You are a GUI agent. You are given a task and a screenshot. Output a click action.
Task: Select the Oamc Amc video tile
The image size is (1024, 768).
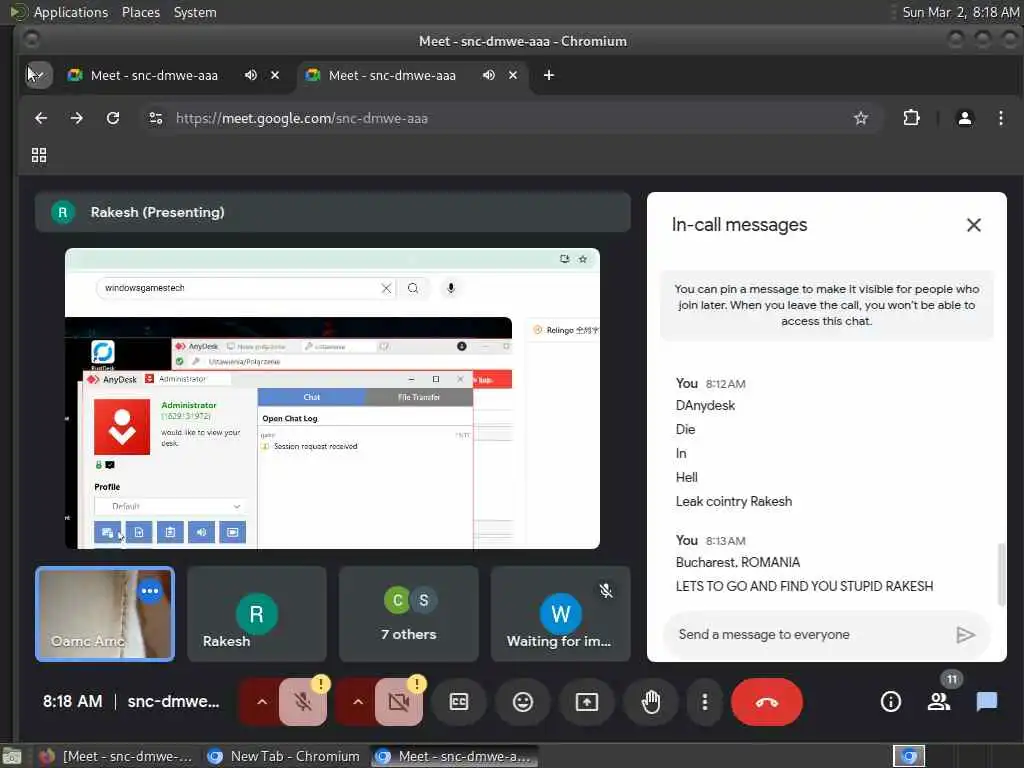tap(104, 614)
